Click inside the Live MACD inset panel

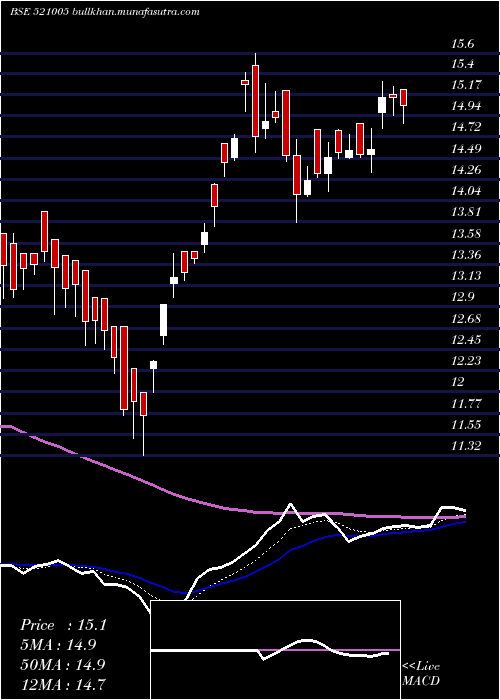[275, 650]
